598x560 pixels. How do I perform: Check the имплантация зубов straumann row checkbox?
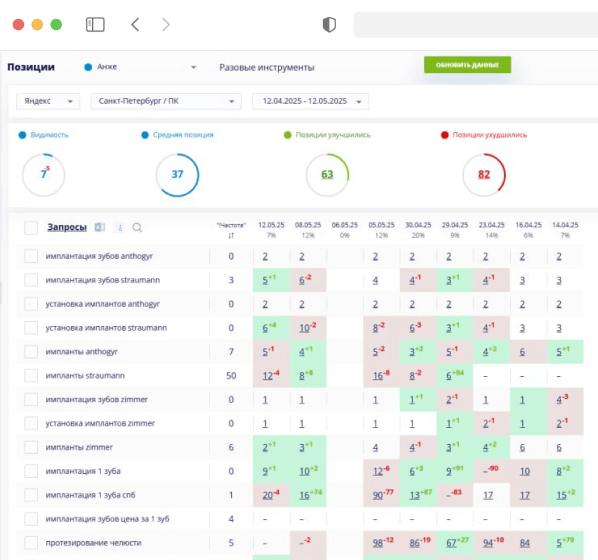31,280
